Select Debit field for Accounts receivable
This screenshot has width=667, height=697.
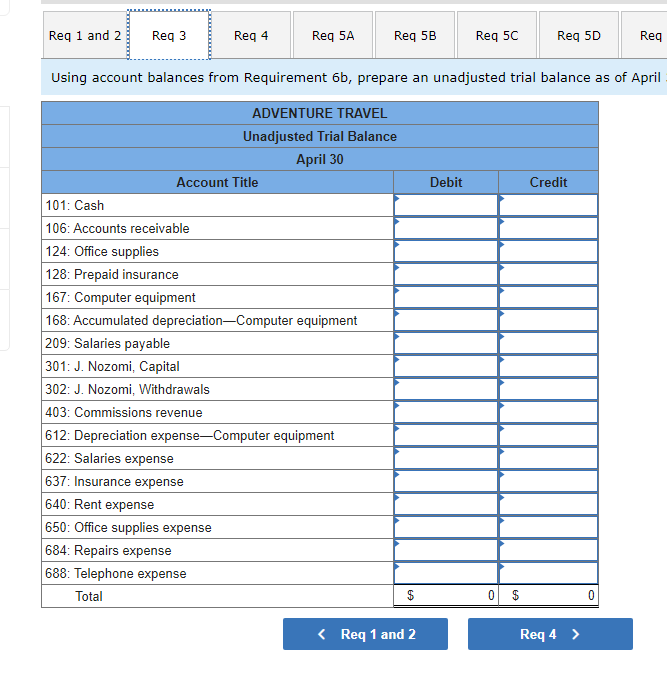446,228
